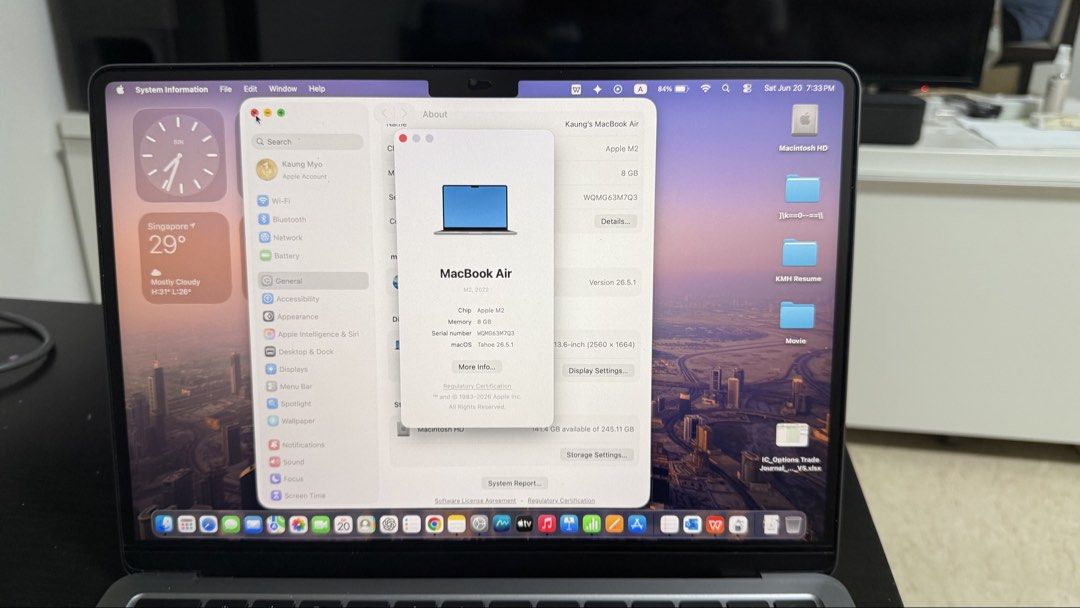Launch ChatGPT from the Dock
The width and height of the screenshot is (1080, 608).
[x=388, y=525]
